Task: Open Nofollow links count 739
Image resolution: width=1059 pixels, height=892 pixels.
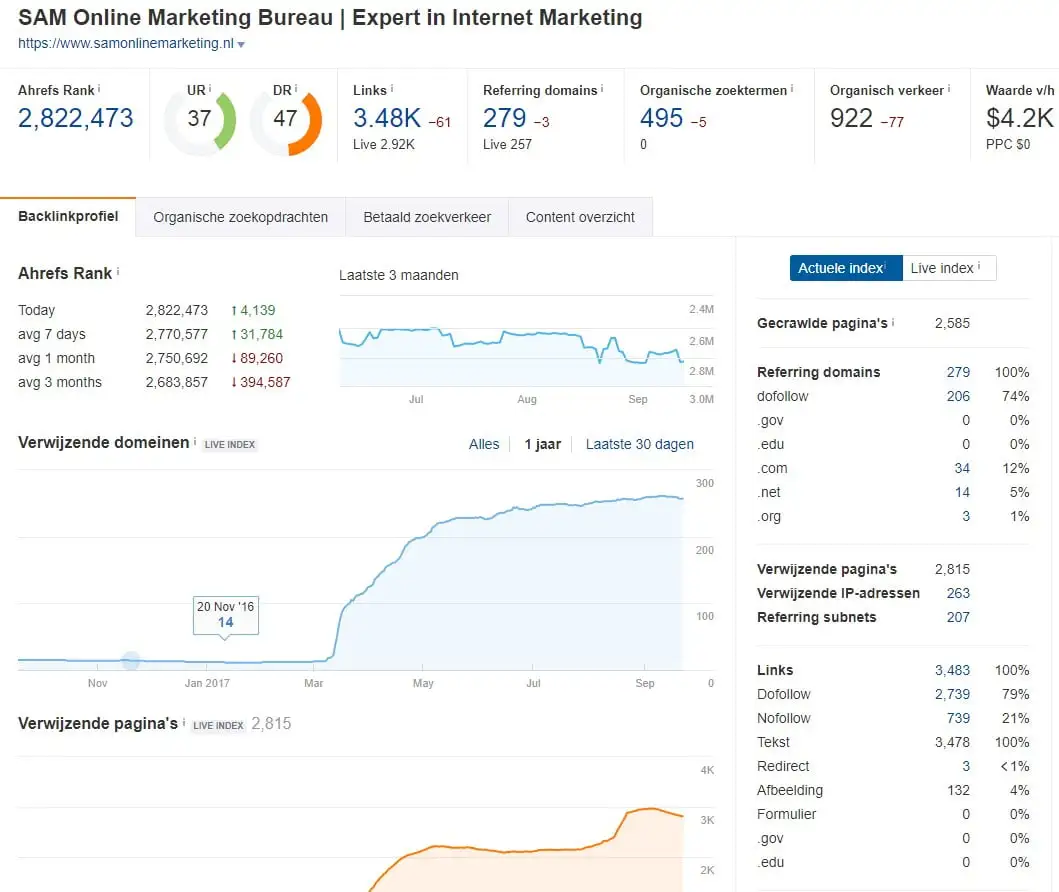Action: coord(958,718)
